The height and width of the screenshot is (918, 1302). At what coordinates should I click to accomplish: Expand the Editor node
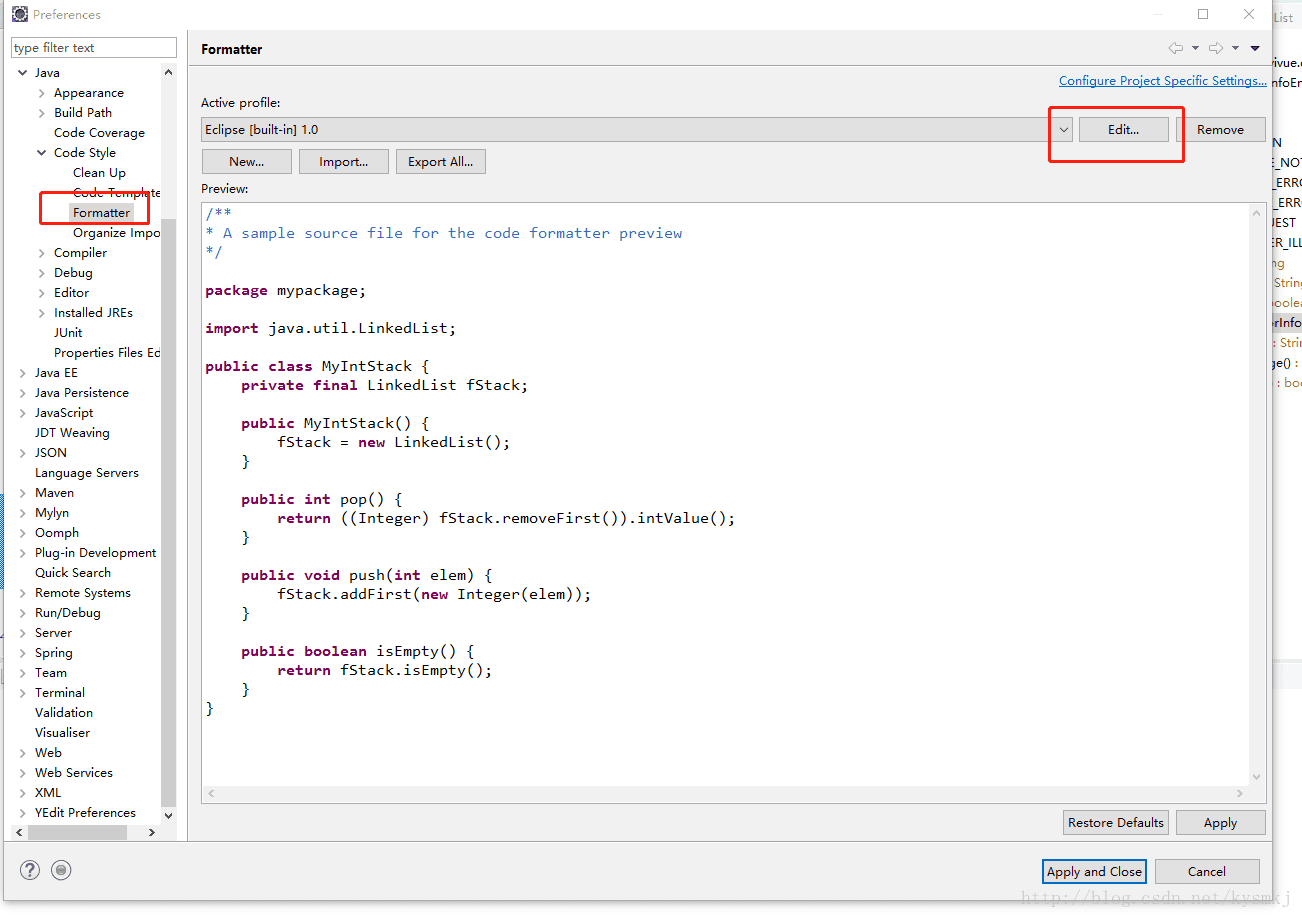click(42, 293)
